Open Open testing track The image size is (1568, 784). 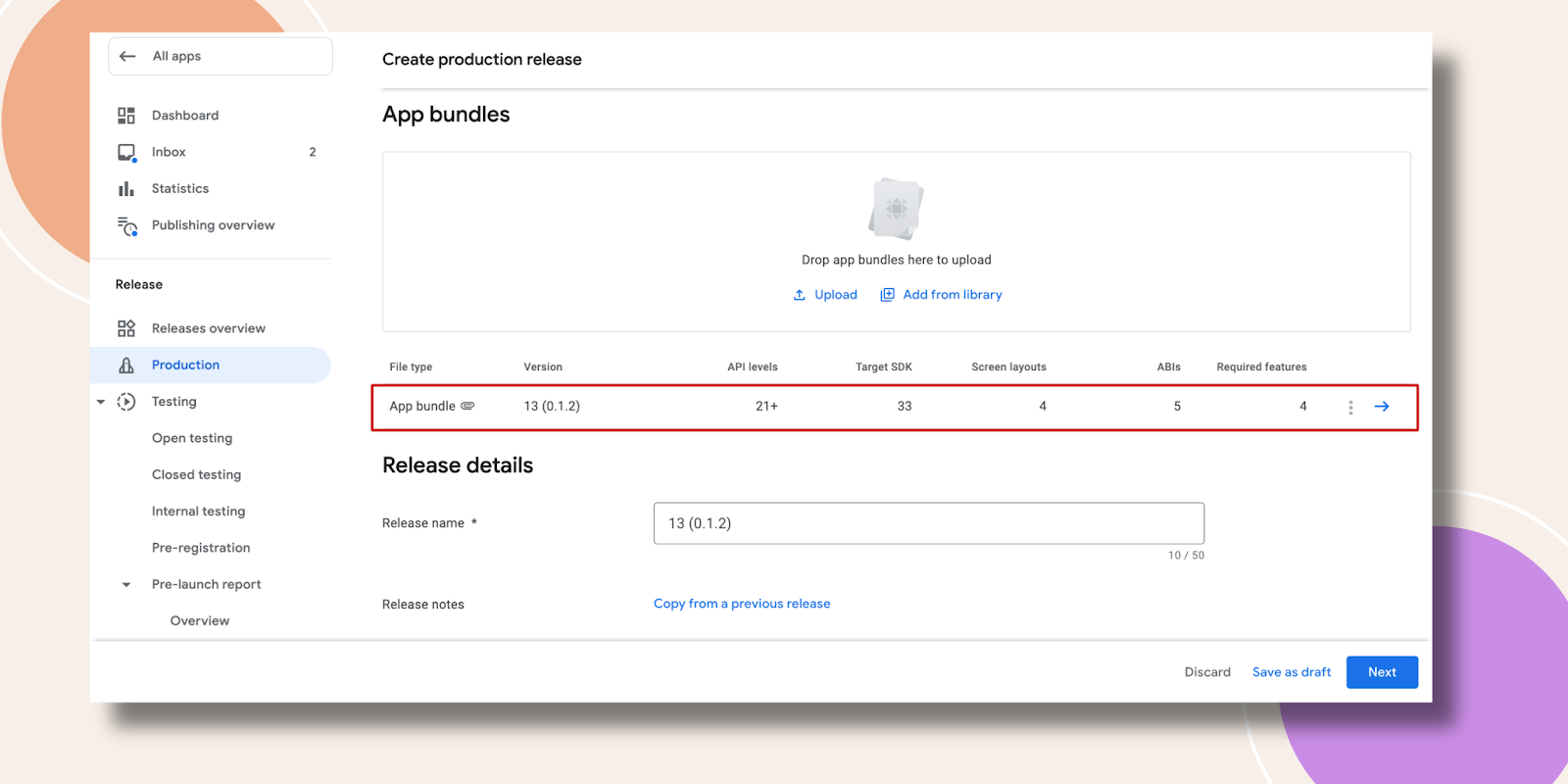point(192,438)
